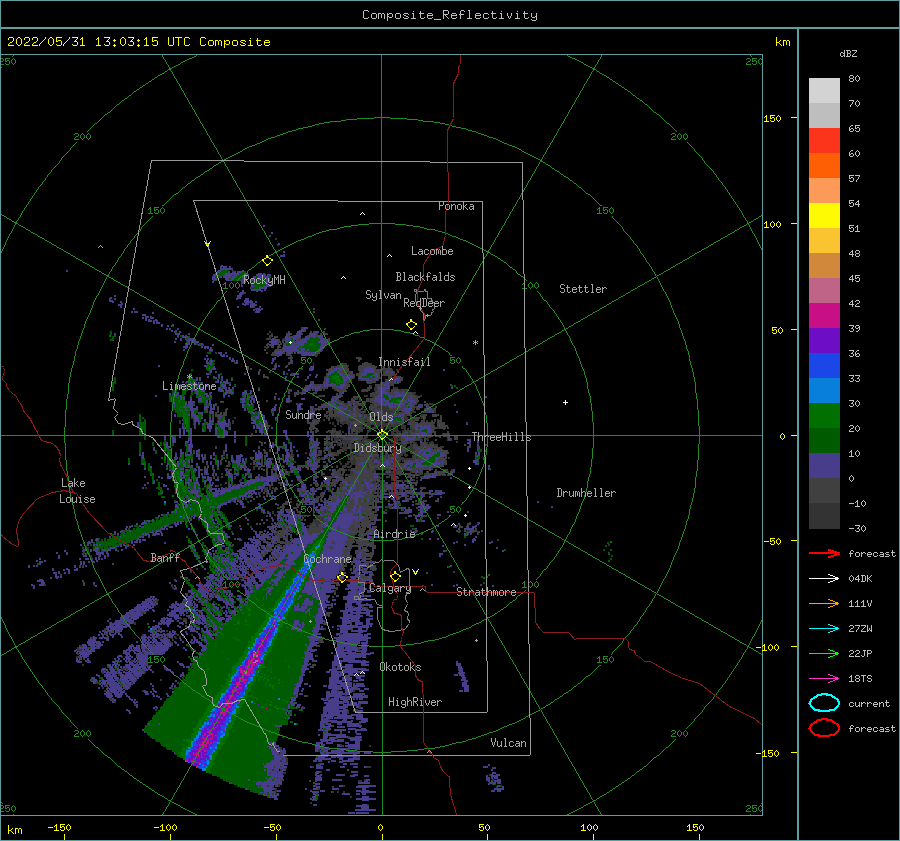The width and height of the screenshot is (900, 841).
Task: Click the white 04DK arrow in legend
Action: point(824,579)
